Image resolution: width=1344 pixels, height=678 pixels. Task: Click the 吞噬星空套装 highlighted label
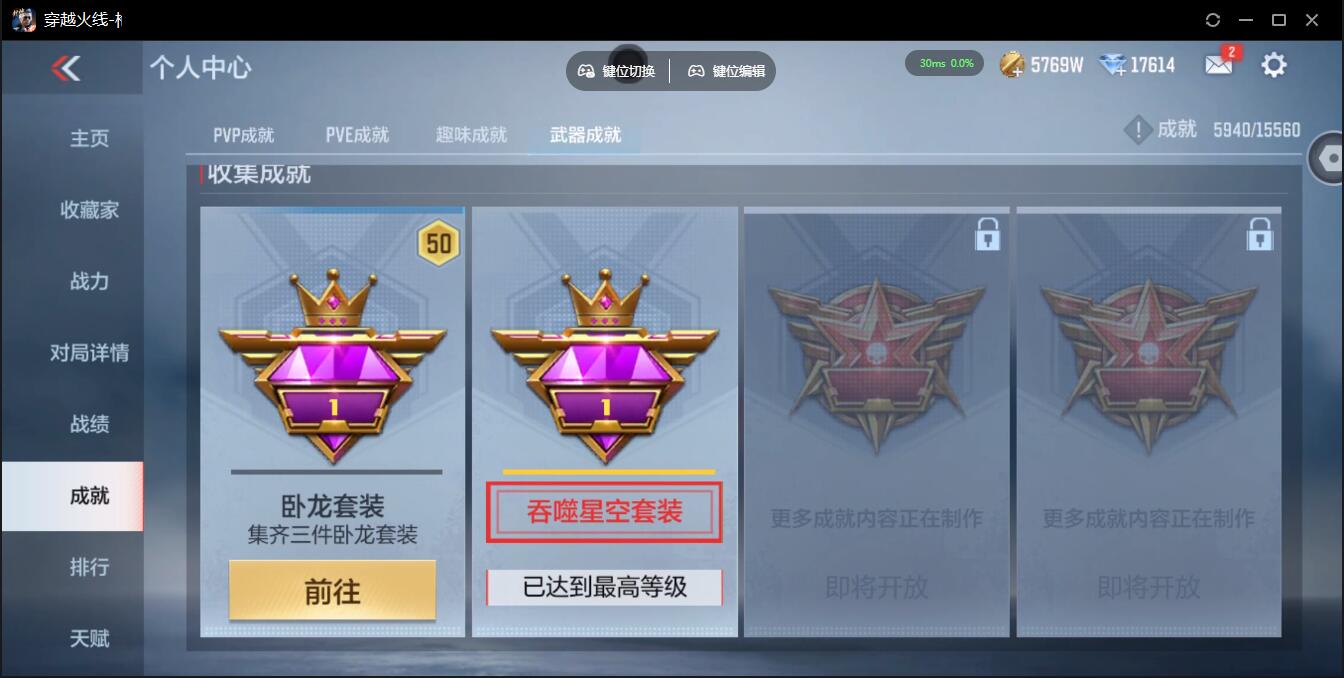605,513
